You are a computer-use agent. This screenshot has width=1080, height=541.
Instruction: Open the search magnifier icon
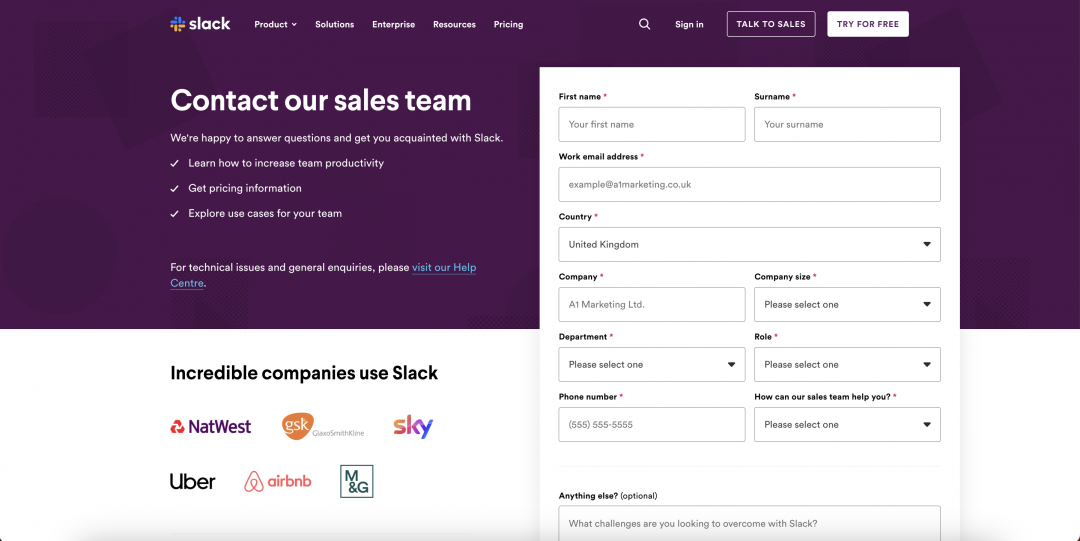click(644, 24)
